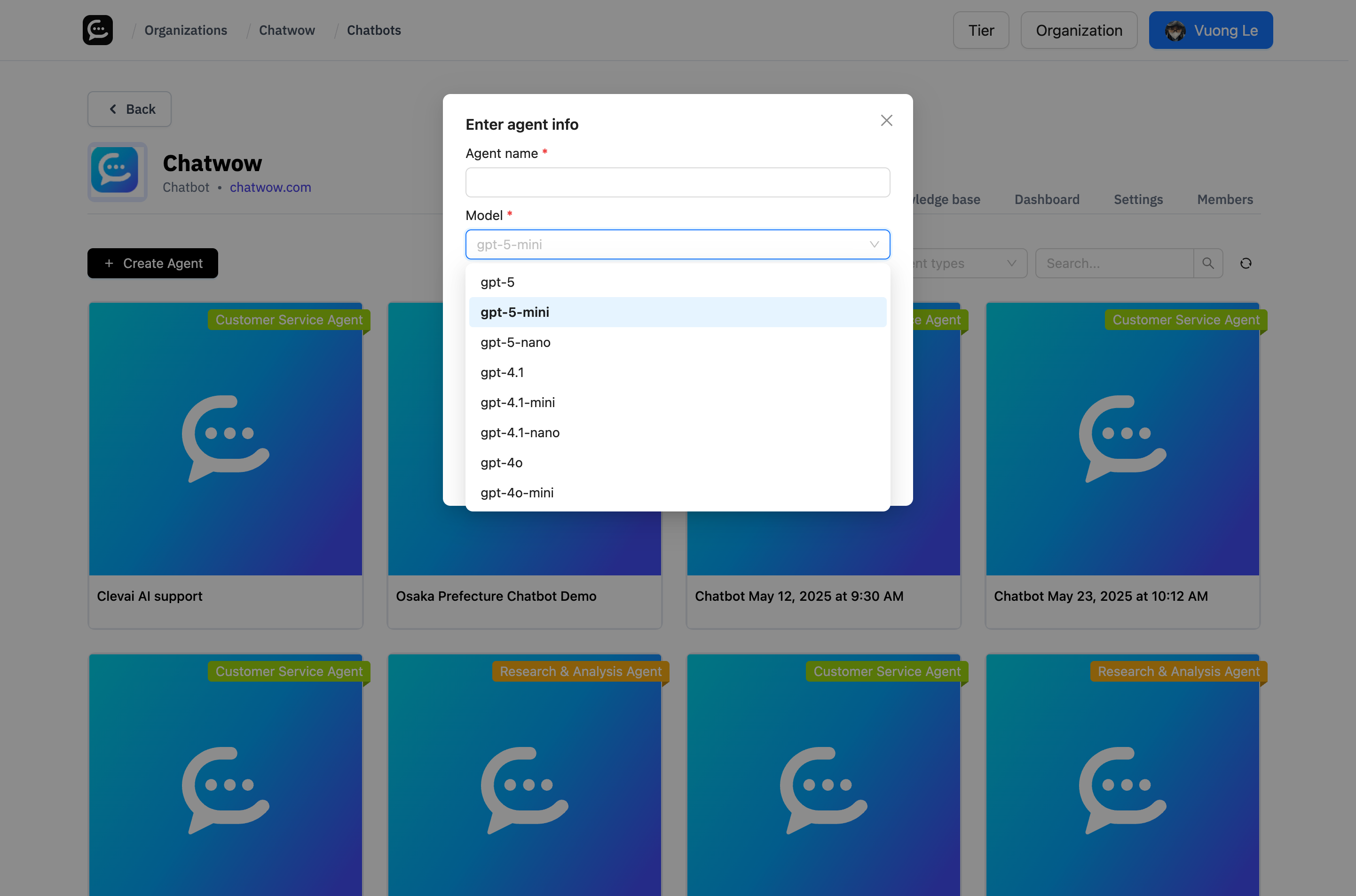Screen dimensions: 1356x896
Task: Click Organizations in the breadcrumb
Action: [185, 30]
